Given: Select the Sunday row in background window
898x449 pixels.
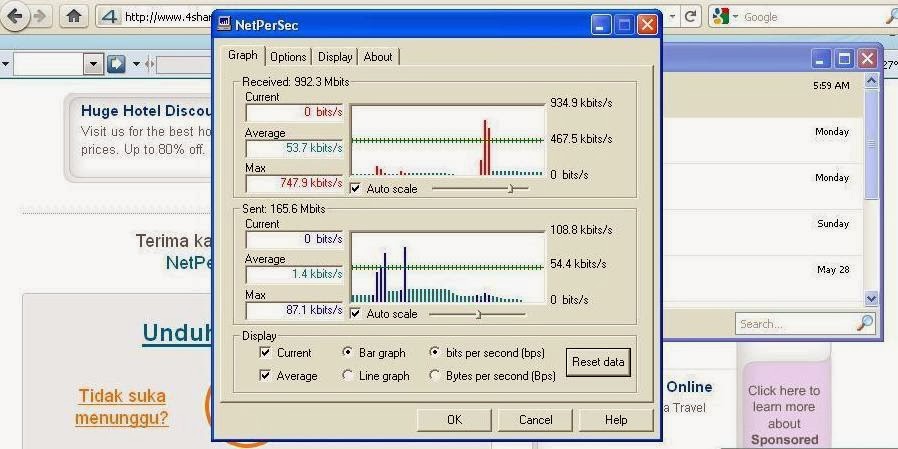Looking at the screenshot, I should click(762, 233).
